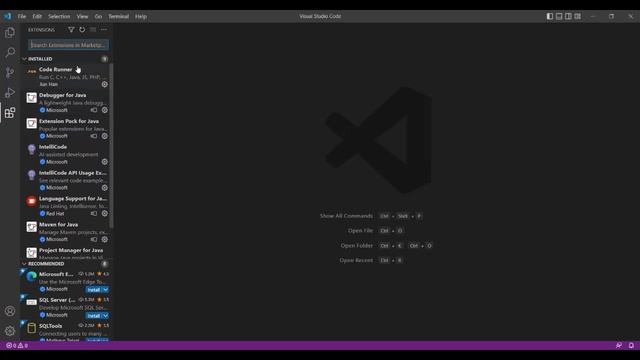Open the File menu
The width and height of the screenshot is (640, 360).
(x=22, y=16)
